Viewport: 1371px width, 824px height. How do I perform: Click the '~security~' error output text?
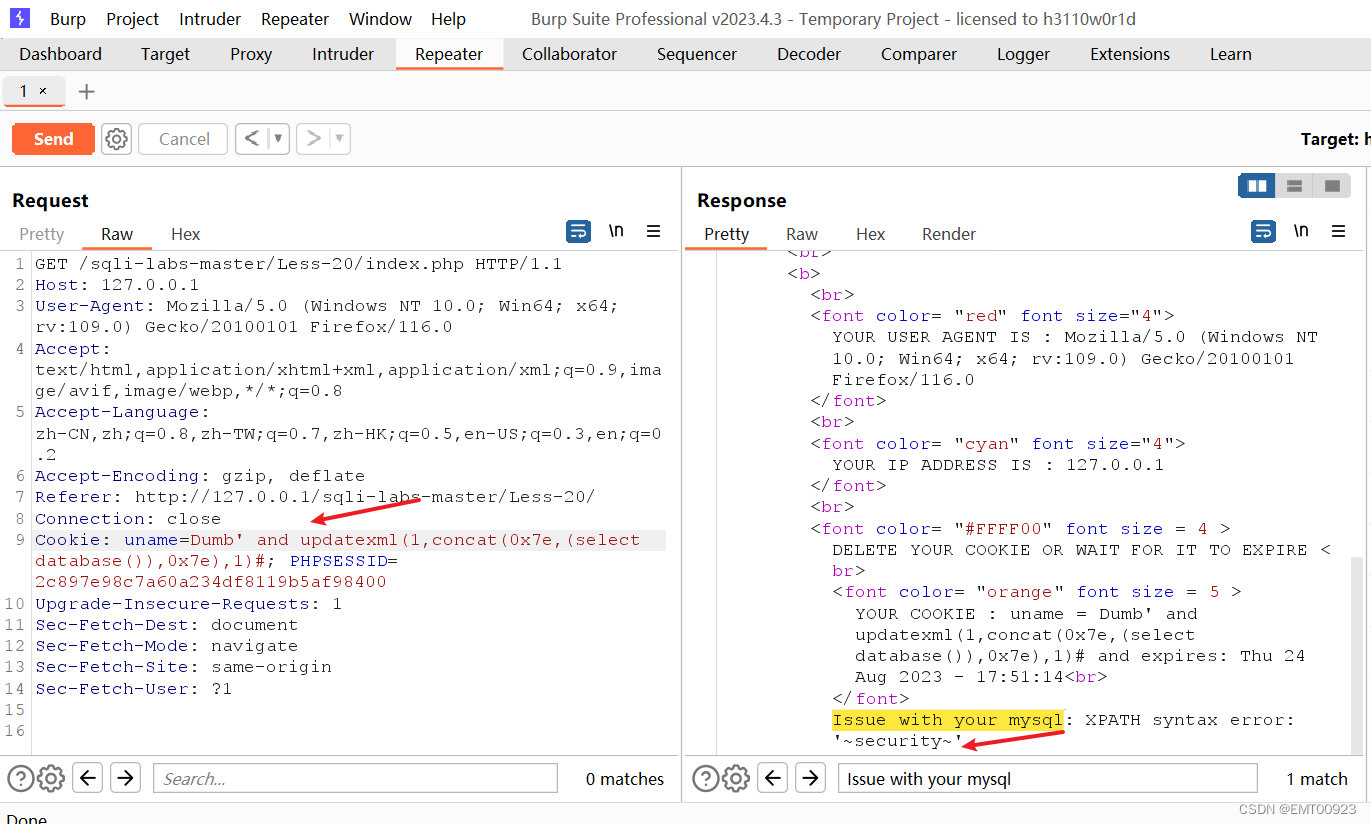(897, 742)
